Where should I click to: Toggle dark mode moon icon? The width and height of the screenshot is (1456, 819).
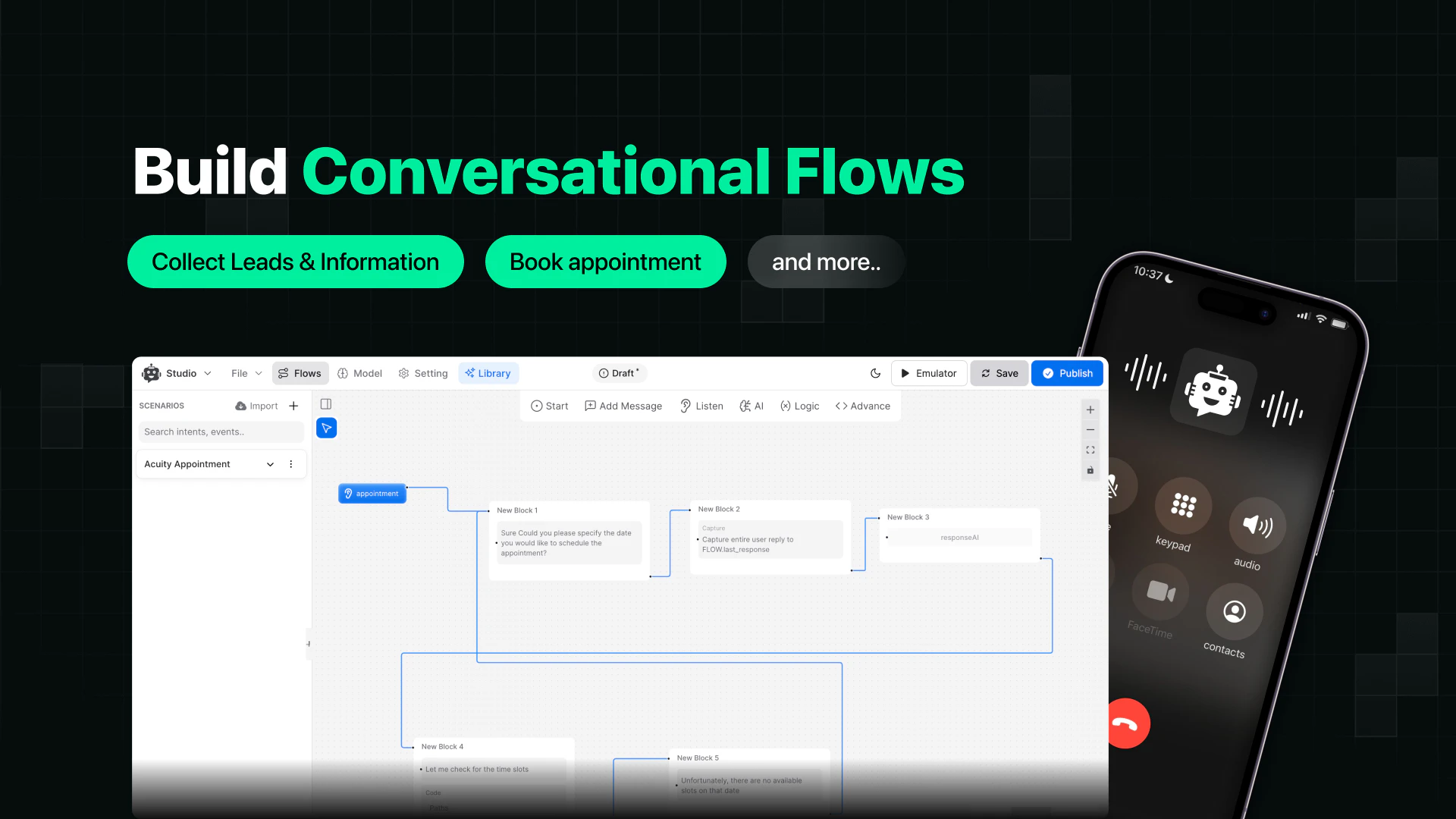(875, 373)
